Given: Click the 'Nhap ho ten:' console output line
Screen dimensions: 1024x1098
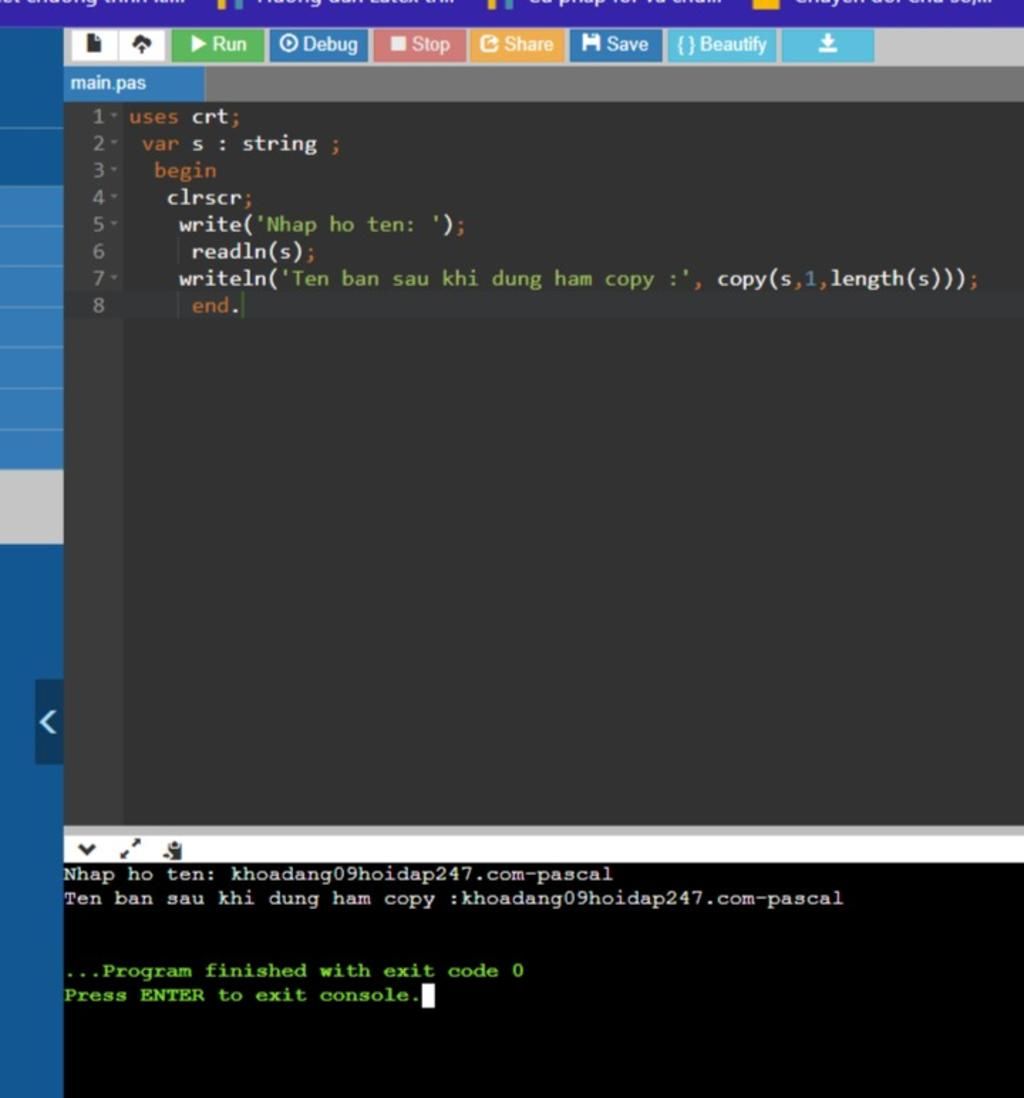Looking at the screenshot, I should pos(338,874).
